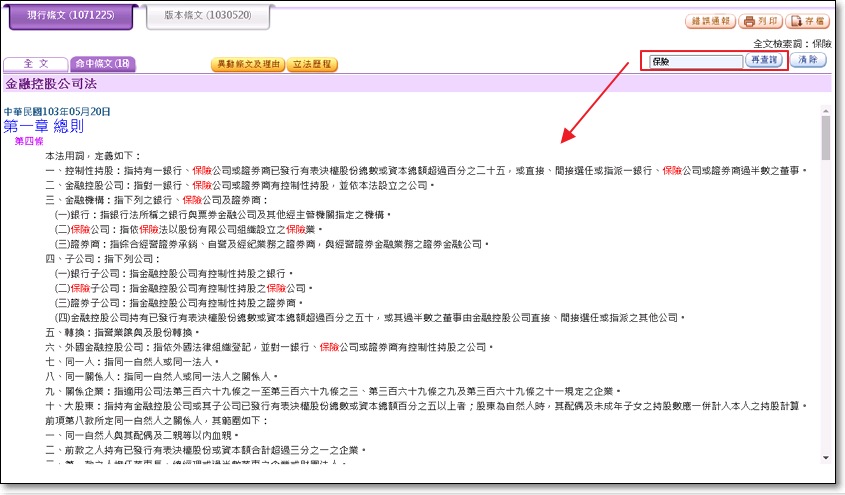
Task: Click highlighted 保險 in 控制性持股 definition line
Action: [x=202, y=171]
